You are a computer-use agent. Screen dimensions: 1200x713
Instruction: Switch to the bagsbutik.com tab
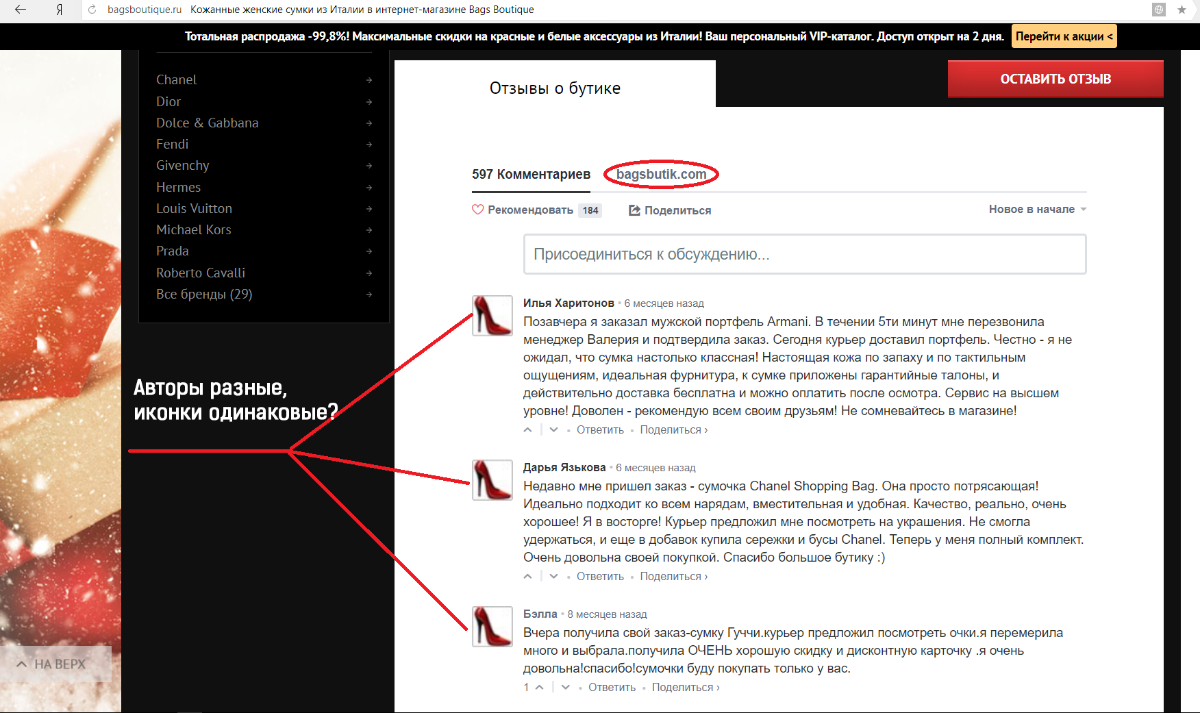[661, 174]
